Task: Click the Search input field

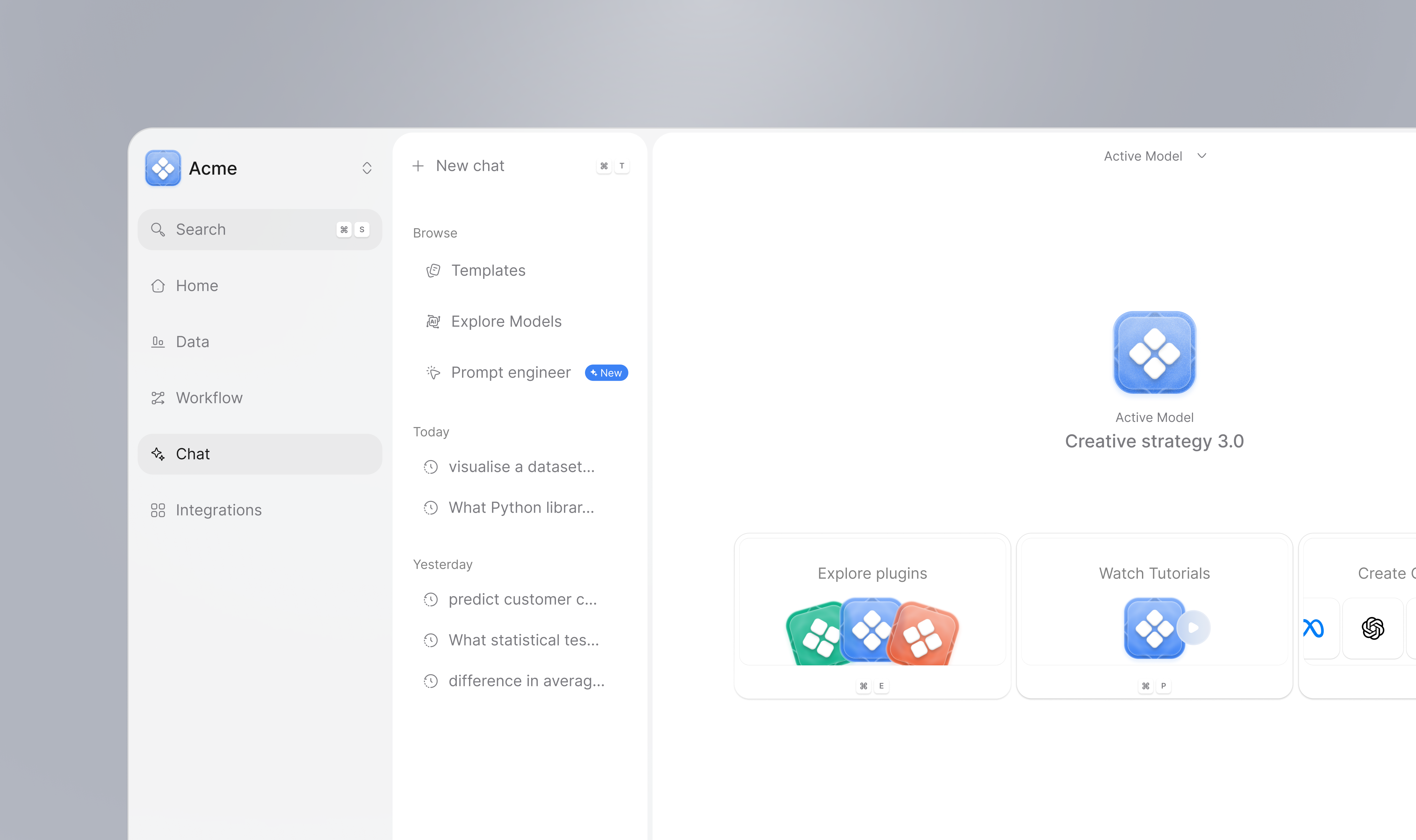Action: tap(260, 229)
